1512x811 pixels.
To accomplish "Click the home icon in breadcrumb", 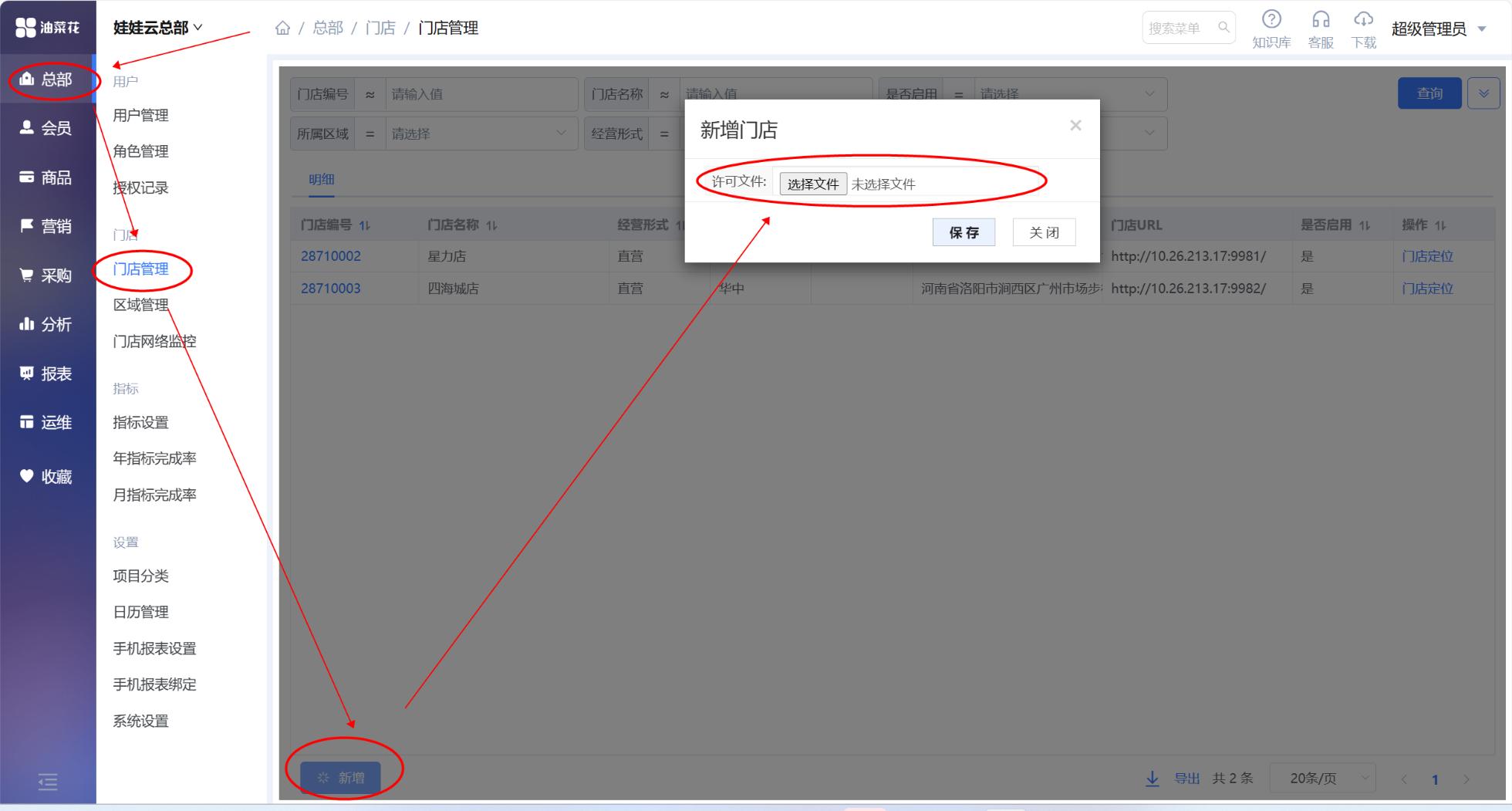I will [283, 29].
